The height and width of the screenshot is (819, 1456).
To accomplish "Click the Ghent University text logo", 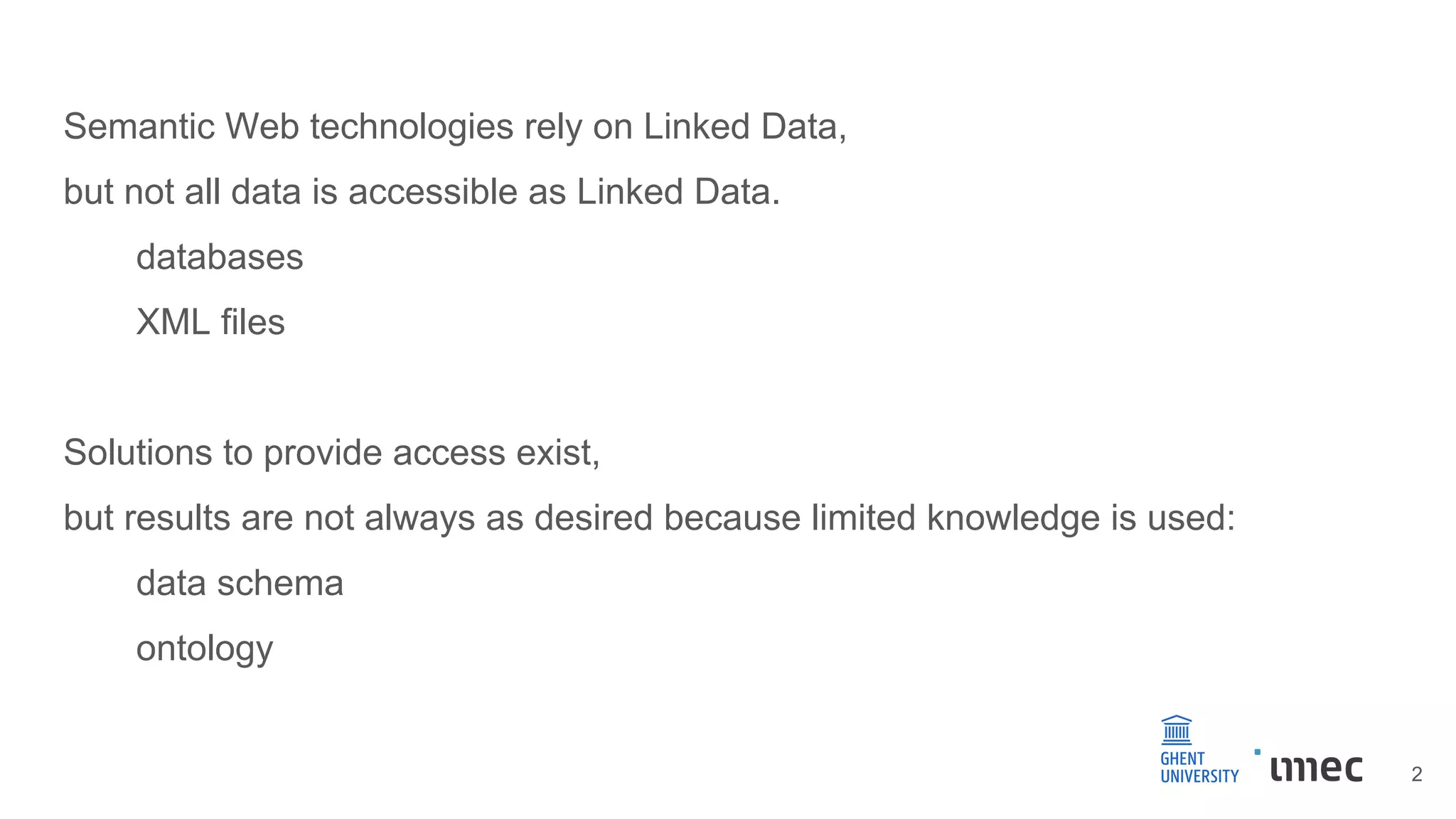I will tap(1199, 768).
